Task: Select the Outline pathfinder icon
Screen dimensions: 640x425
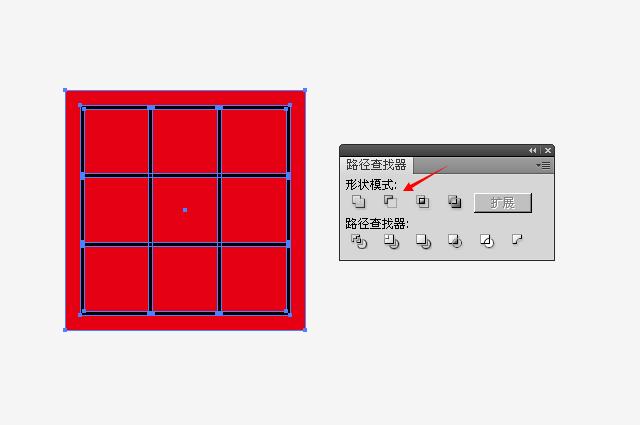Action: 487,241
